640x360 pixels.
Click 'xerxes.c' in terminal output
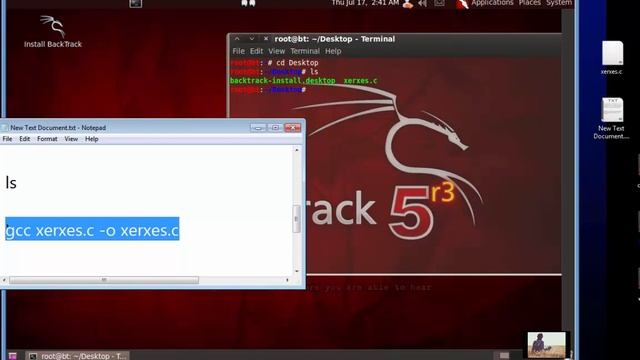[x=360, y=80]
